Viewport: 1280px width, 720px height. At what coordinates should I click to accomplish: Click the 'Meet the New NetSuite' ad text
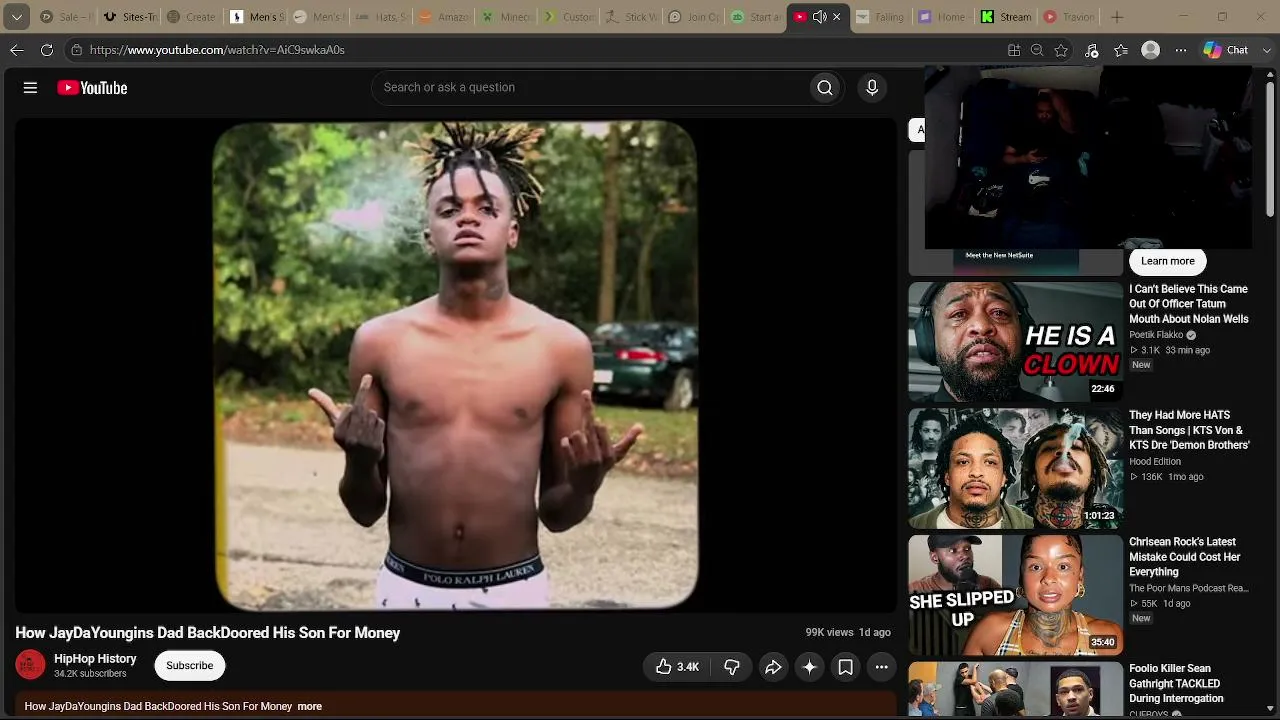click(x=999, y=255)
